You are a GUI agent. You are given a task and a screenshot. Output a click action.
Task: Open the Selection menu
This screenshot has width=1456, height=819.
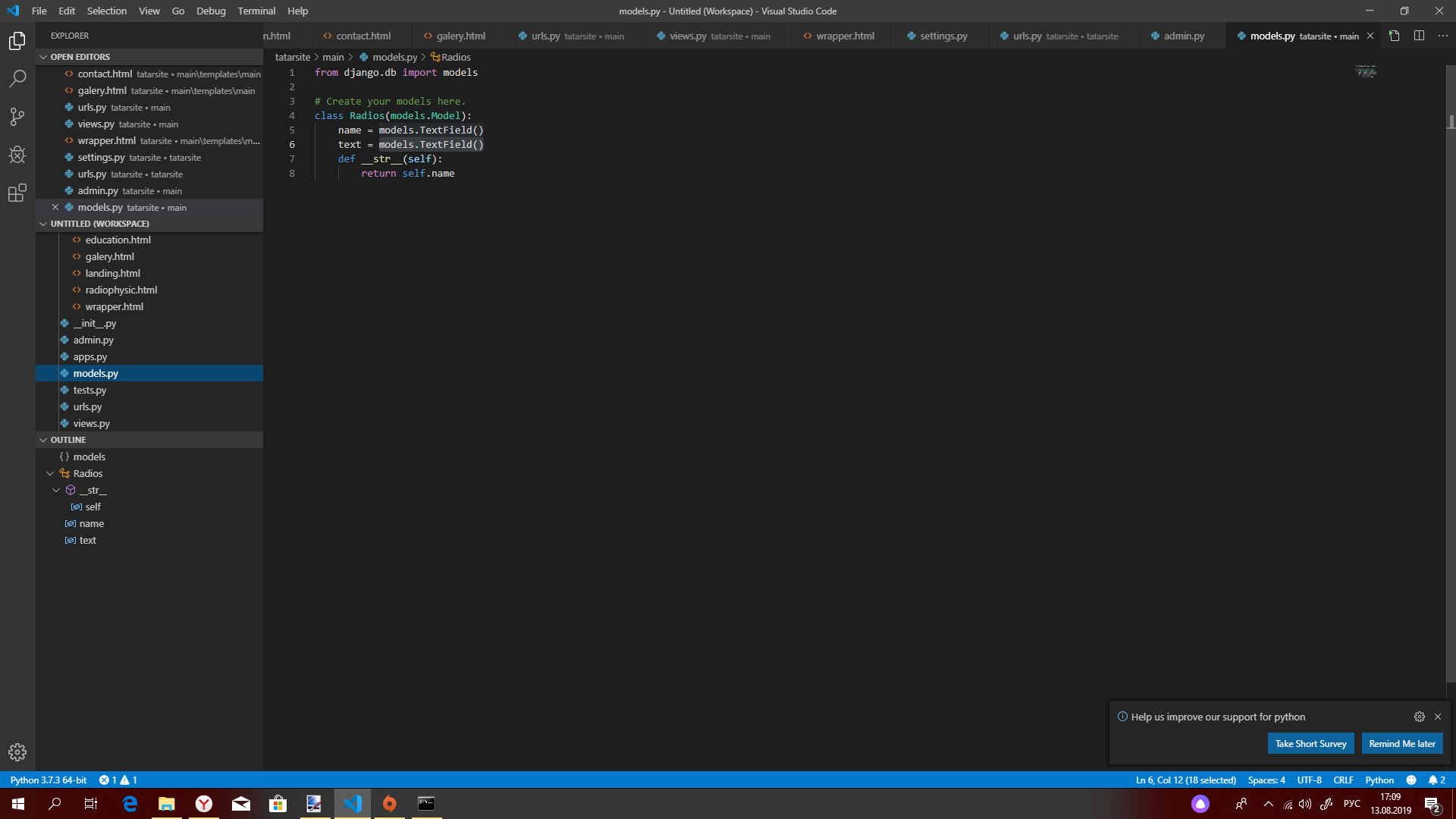coord(107,11)
